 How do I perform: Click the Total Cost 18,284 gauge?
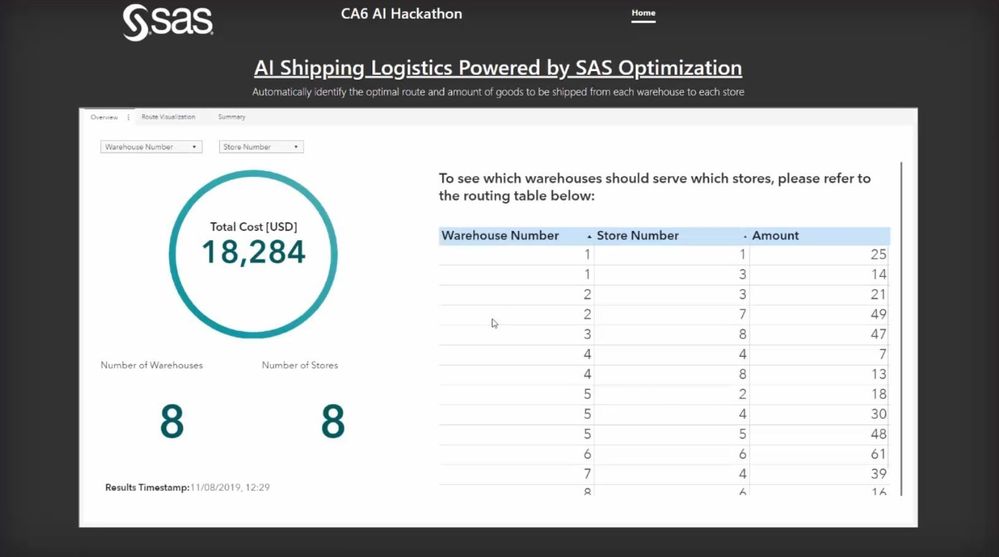[253, 254]
